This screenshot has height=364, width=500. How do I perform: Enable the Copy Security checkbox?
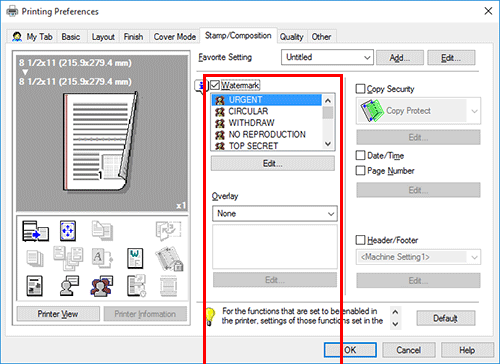[360, 89]
